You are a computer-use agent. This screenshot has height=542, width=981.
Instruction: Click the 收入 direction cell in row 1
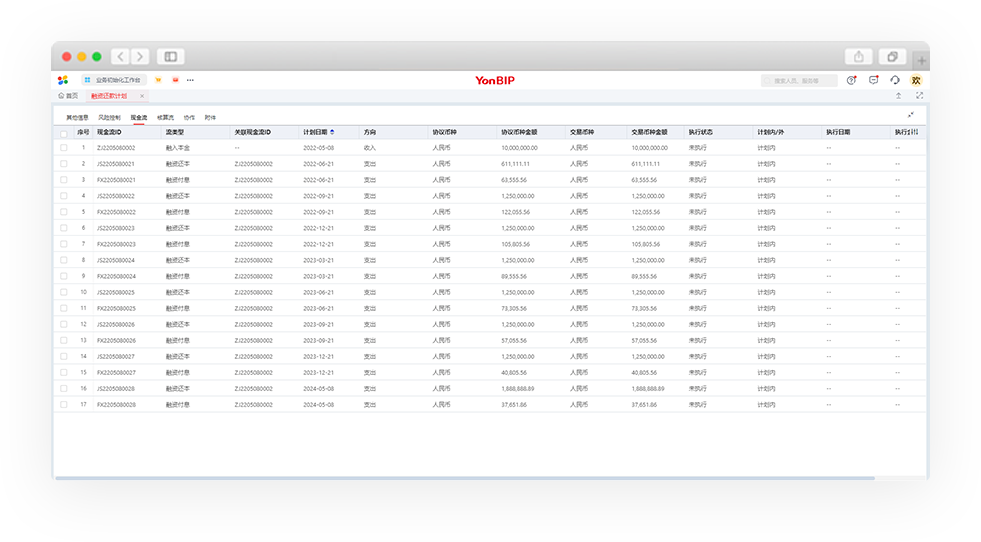(x=370, y=148)
